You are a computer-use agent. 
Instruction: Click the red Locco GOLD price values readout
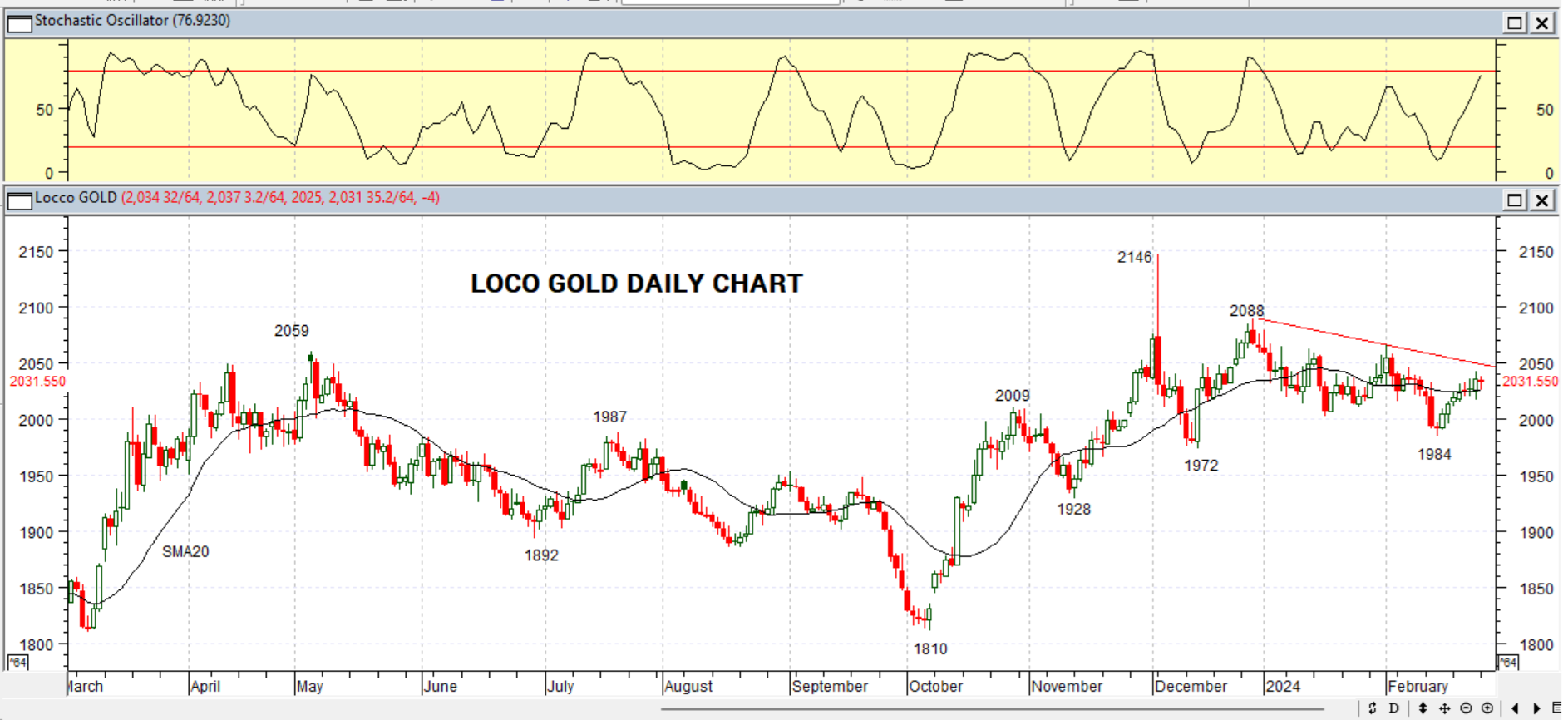click(280, 198)
